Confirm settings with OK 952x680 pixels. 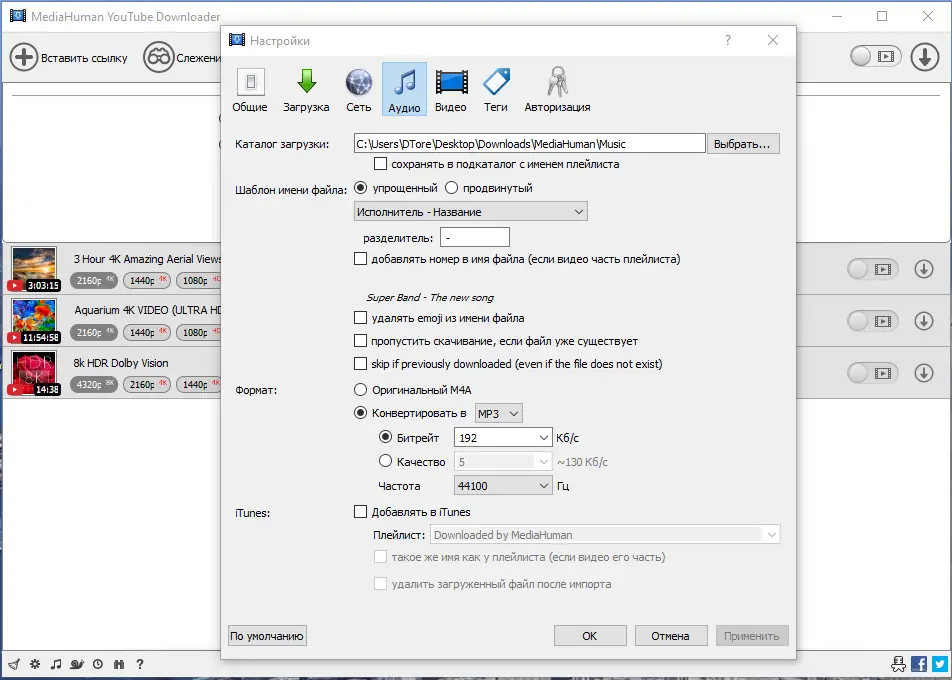pos(590,636)
